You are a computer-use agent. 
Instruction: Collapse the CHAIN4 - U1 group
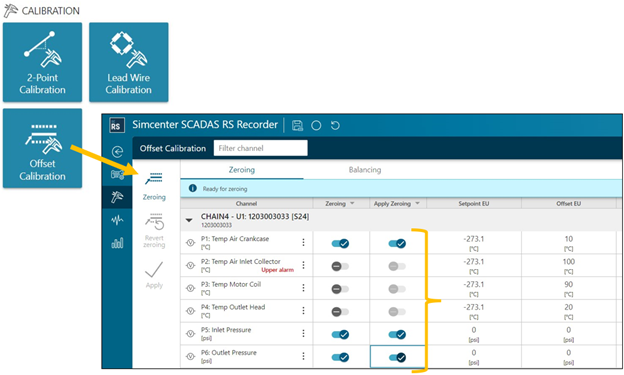coord(189,220)
